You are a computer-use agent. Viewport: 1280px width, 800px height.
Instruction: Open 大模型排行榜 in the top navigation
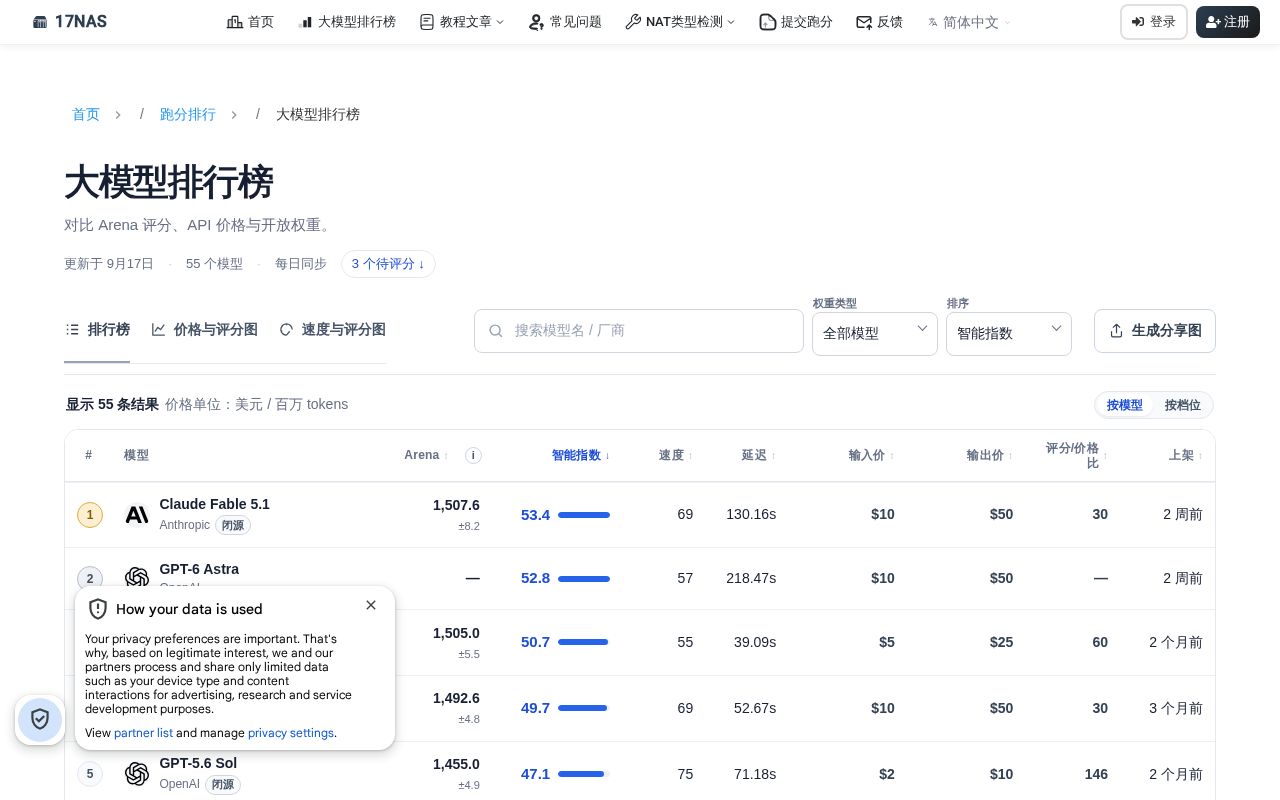[347, 22]
